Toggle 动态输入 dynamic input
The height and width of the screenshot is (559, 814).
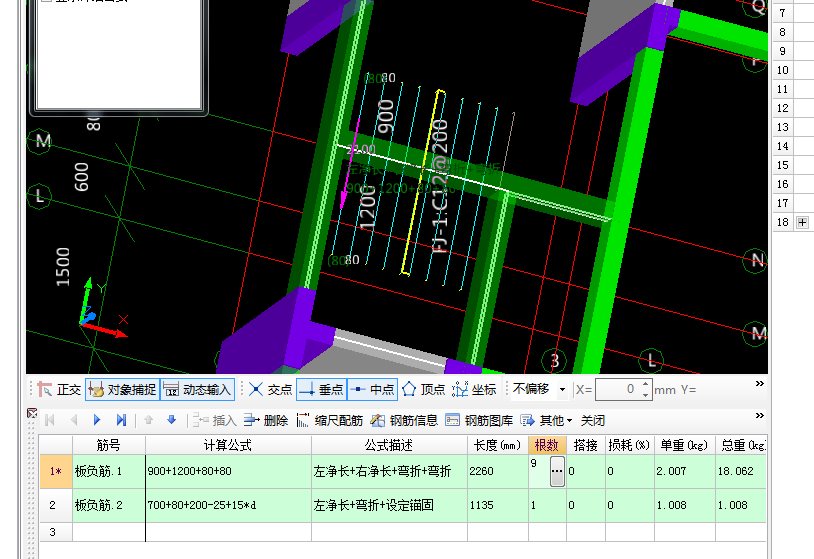tap(197, 389)
